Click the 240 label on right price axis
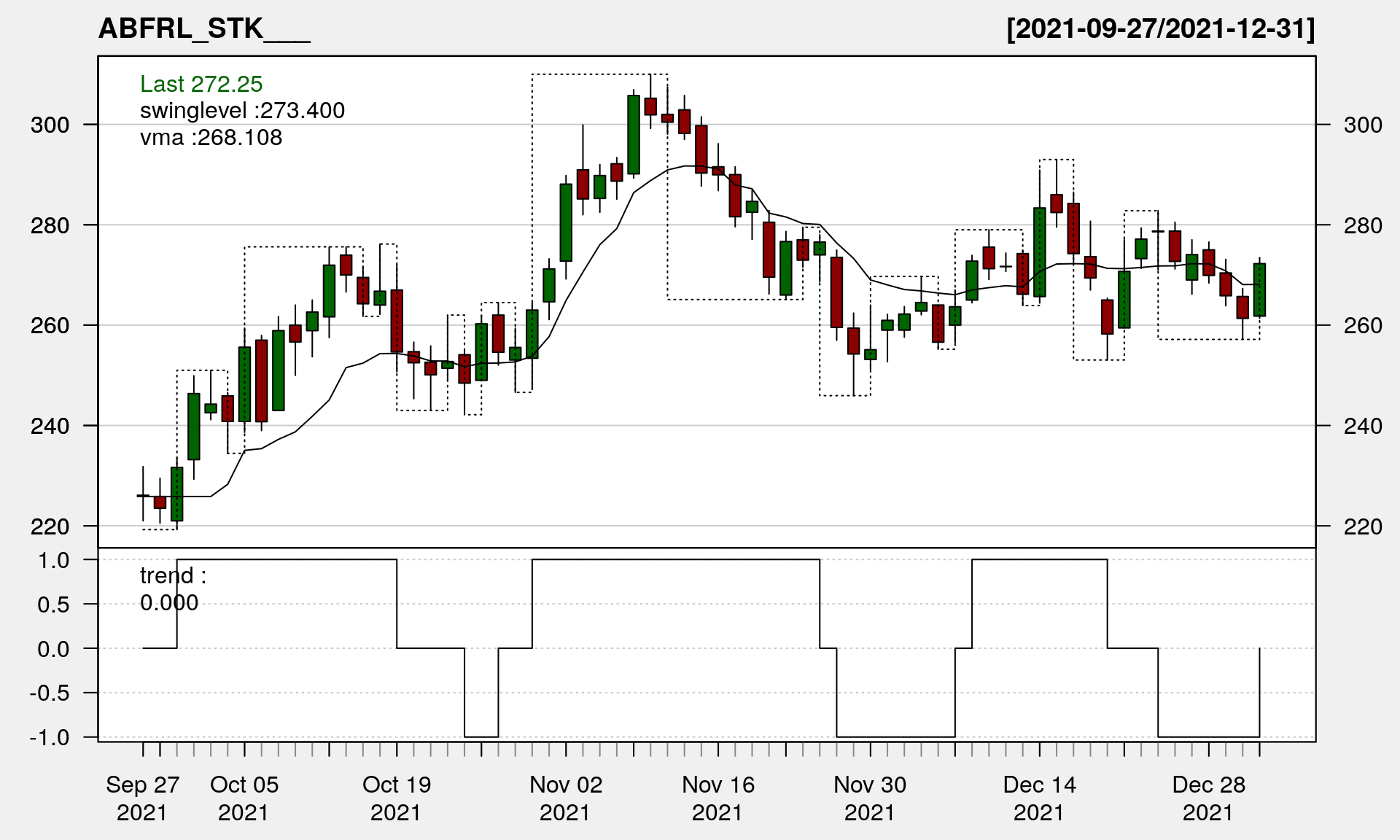 [x=1363, y=426]
